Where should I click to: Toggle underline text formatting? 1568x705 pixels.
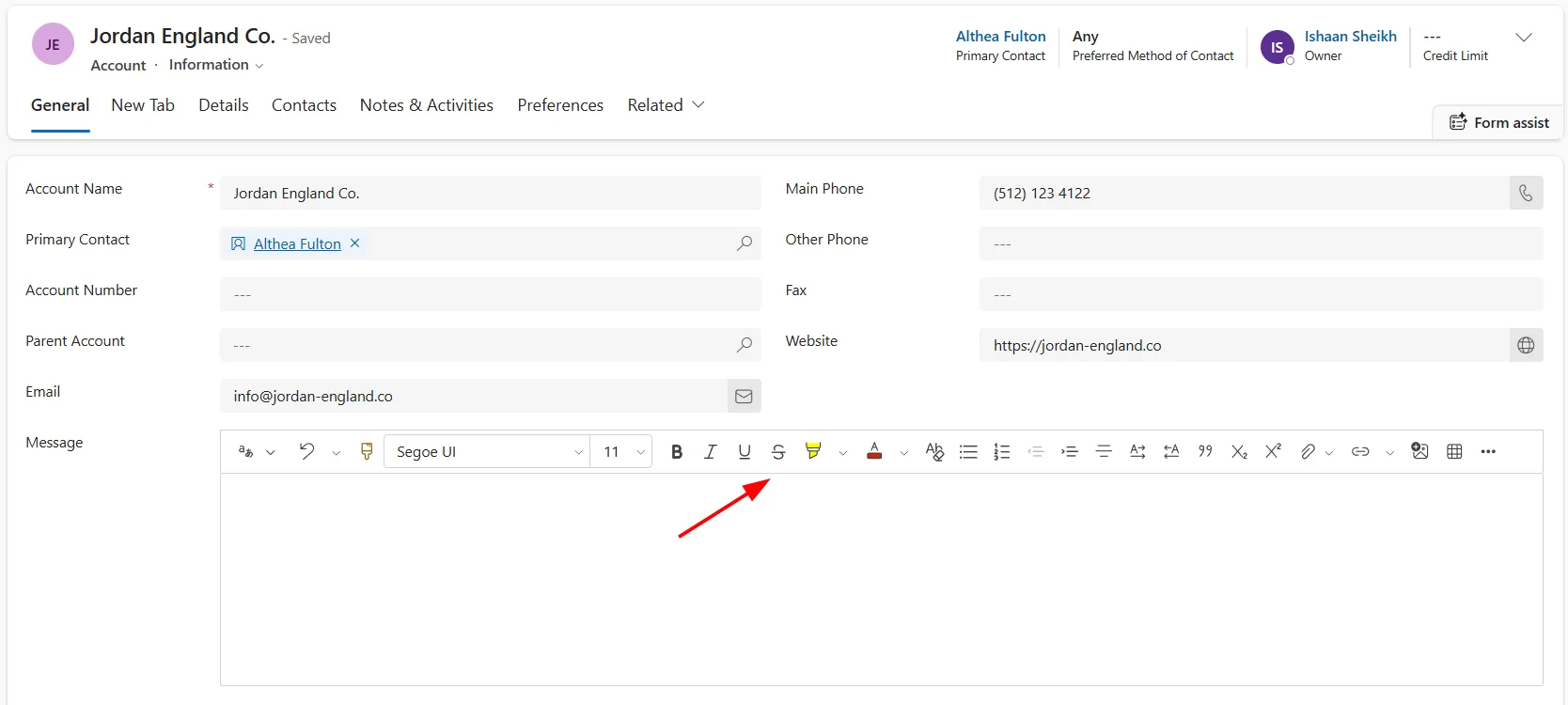[745, 452]
